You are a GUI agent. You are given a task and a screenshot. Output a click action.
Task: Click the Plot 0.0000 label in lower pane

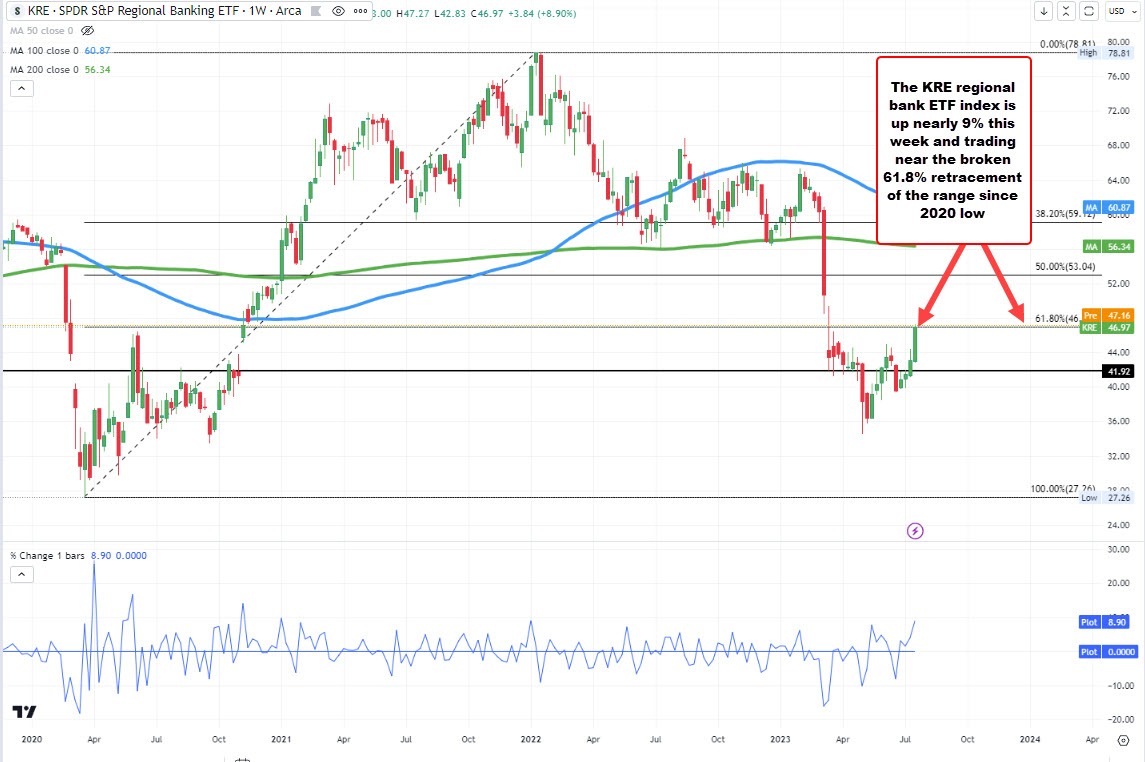[x=1108, y=651]
